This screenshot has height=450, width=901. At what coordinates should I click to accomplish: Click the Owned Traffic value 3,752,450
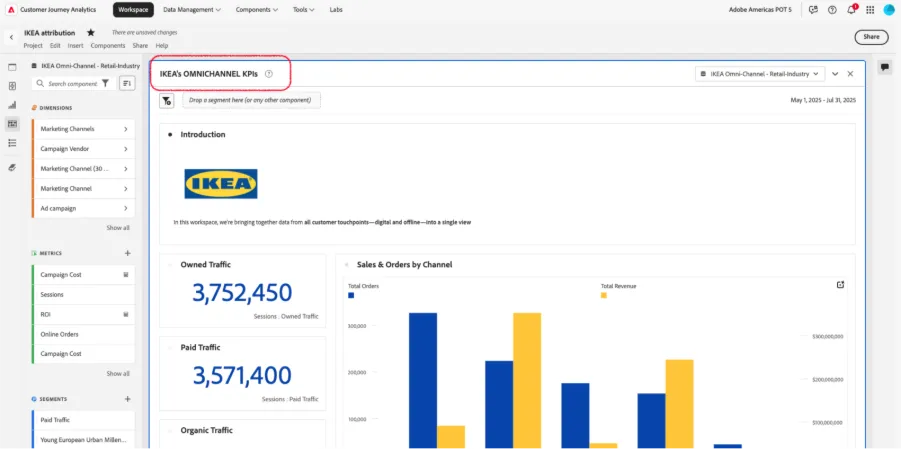(242, 293)
